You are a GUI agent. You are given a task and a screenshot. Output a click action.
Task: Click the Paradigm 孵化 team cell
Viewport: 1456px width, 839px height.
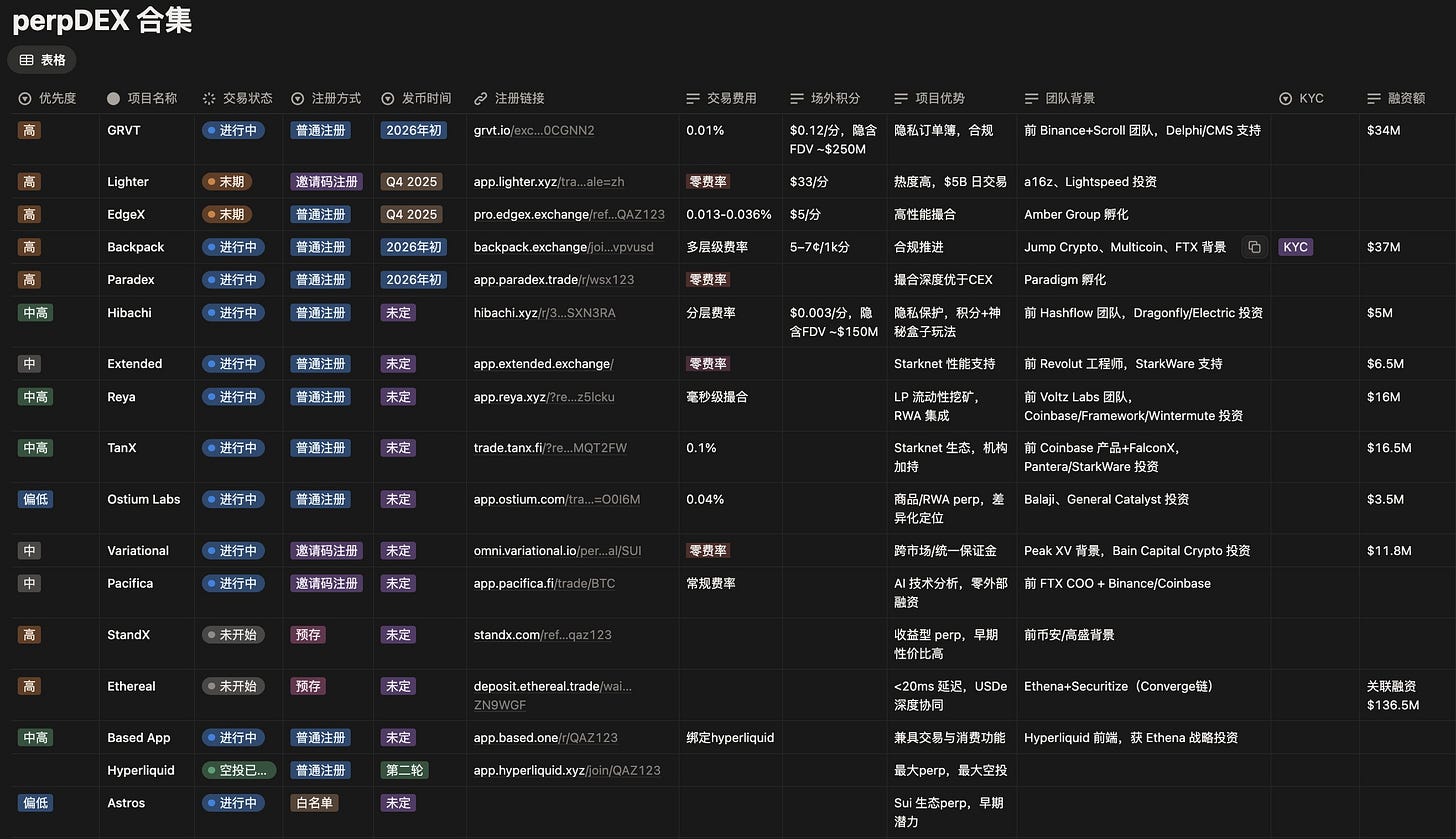tap(1144, 280)
